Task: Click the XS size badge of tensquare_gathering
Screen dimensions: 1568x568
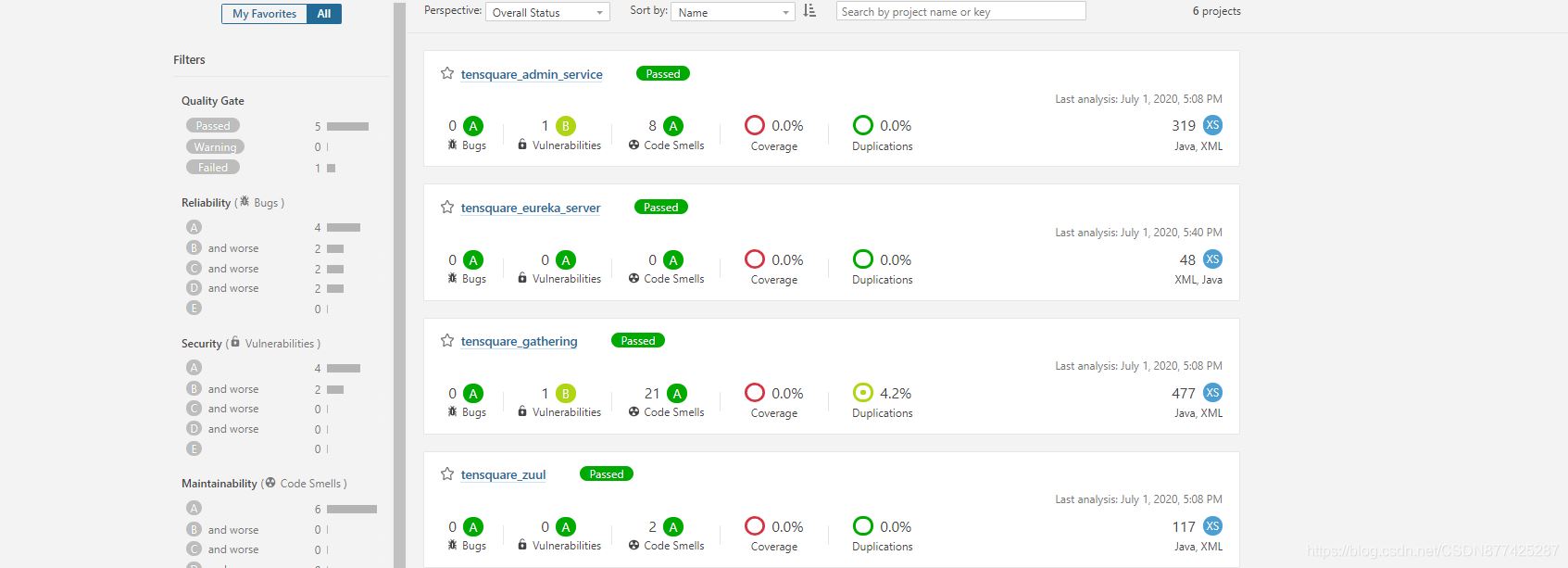Action: (1212, 393)
